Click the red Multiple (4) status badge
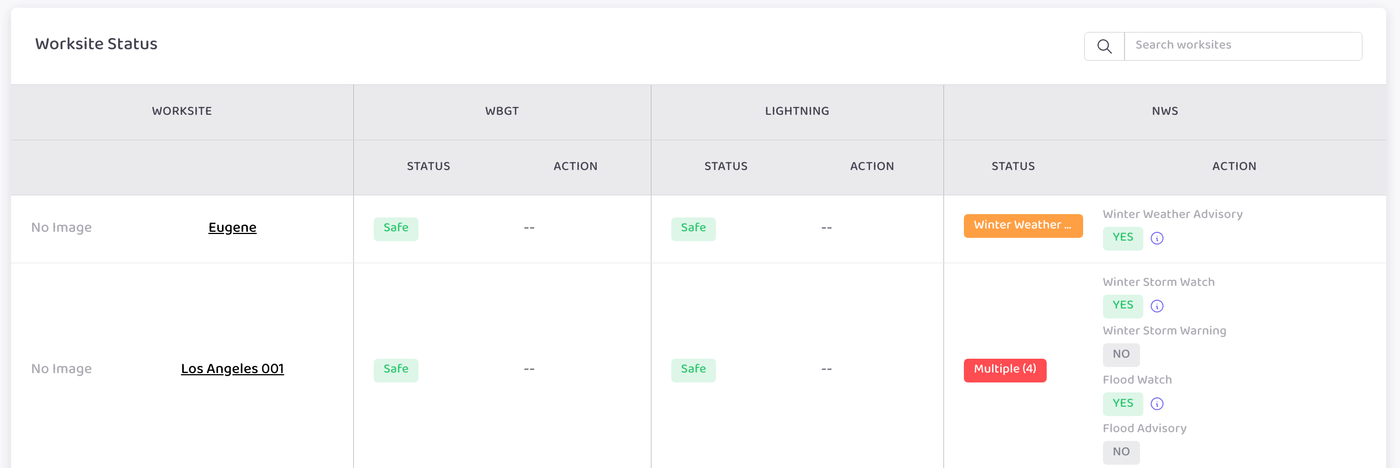 click(1005, 370)
